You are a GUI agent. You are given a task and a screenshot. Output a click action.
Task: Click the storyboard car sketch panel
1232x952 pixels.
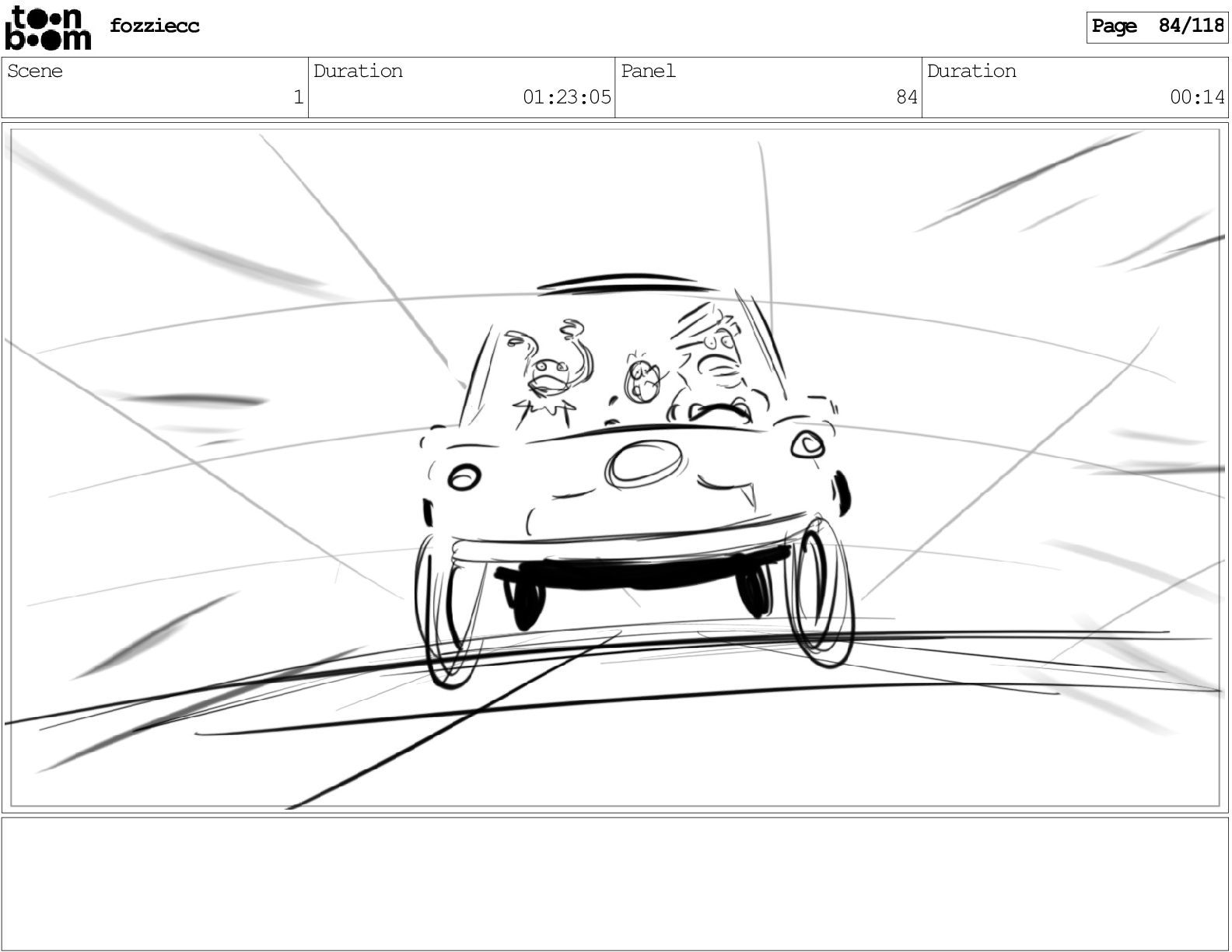(615, 467)
